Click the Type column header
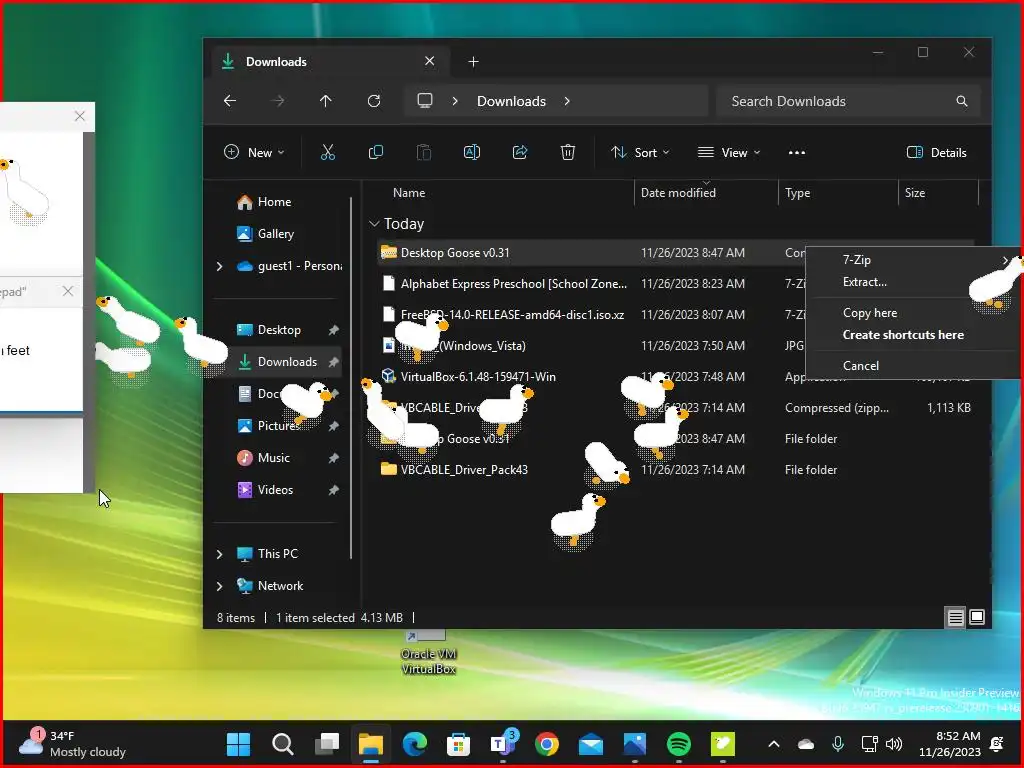 click(797, 193)
